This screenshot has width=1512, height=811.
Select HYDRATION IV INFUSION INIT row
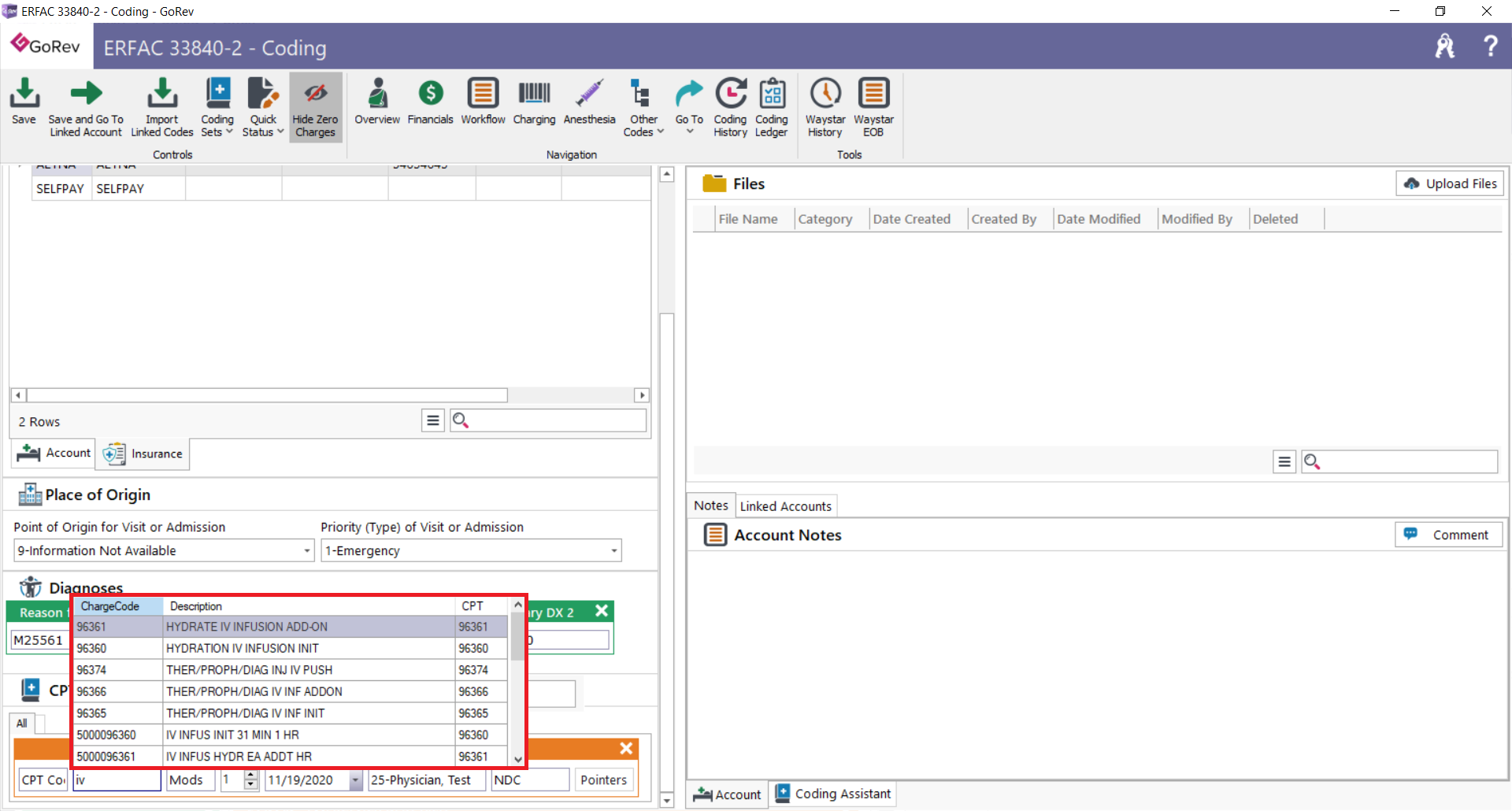(x=291, y=648)
